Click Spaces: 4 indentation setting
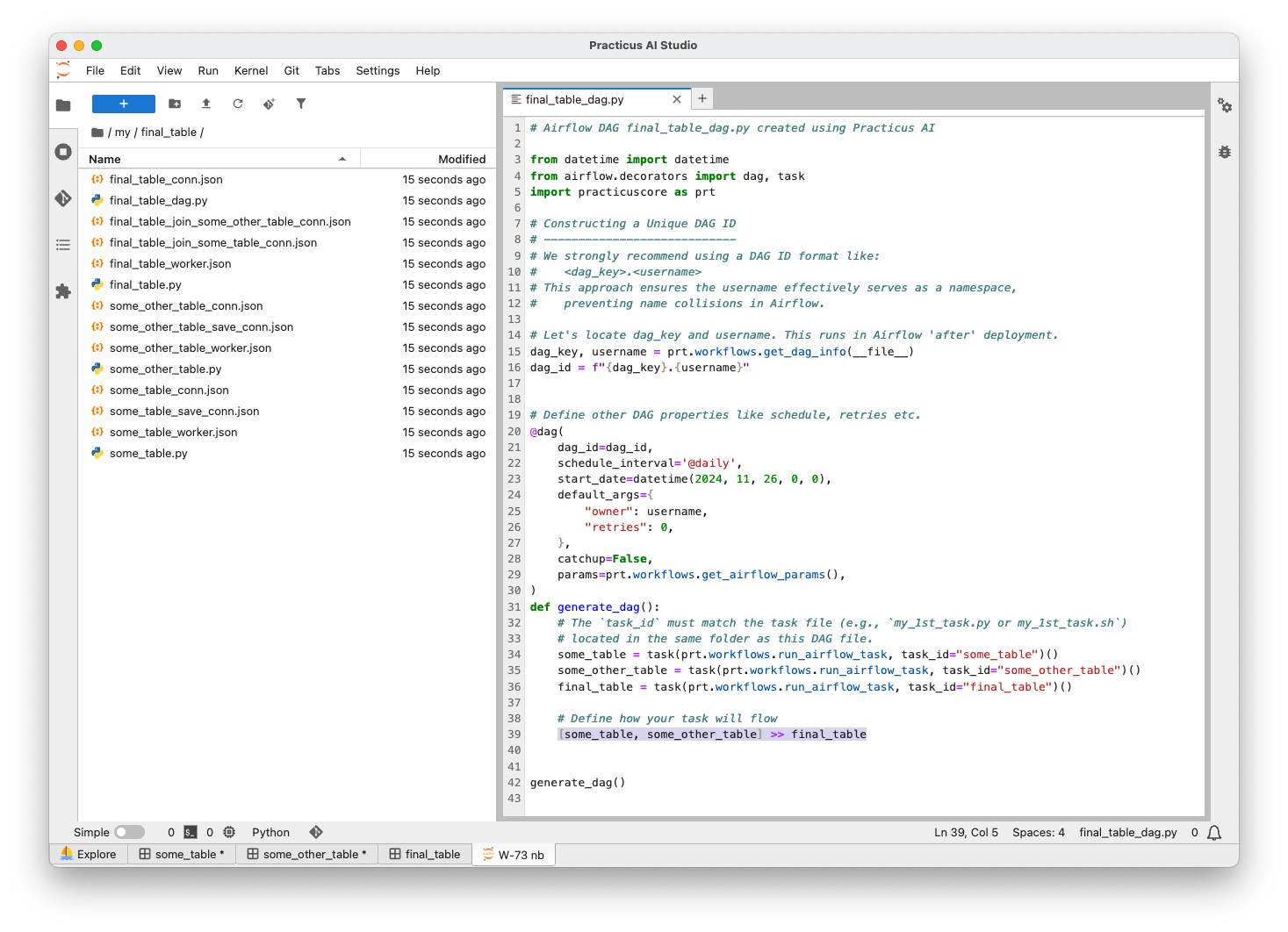 (1038, 832)
